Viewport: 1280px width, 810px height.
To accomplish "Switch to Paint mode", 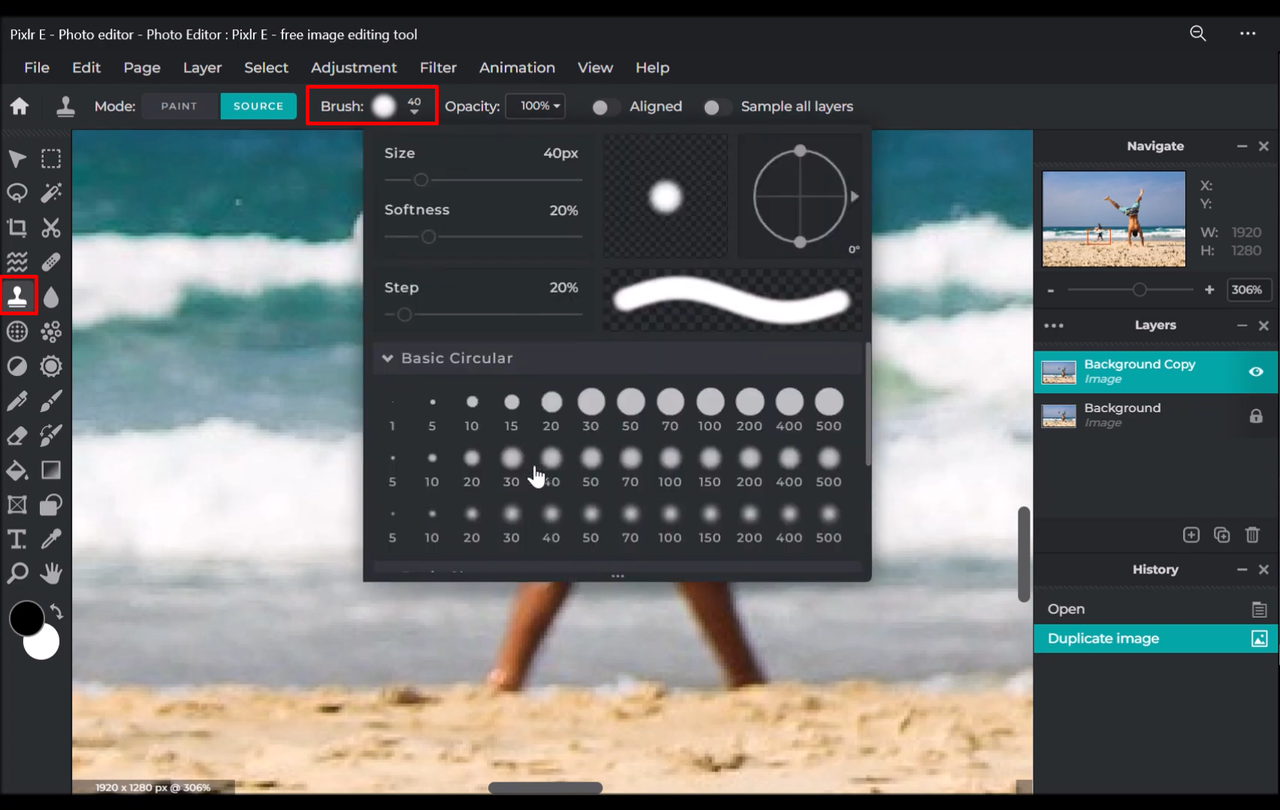I will pyautogui.click(x=180, y=105).
